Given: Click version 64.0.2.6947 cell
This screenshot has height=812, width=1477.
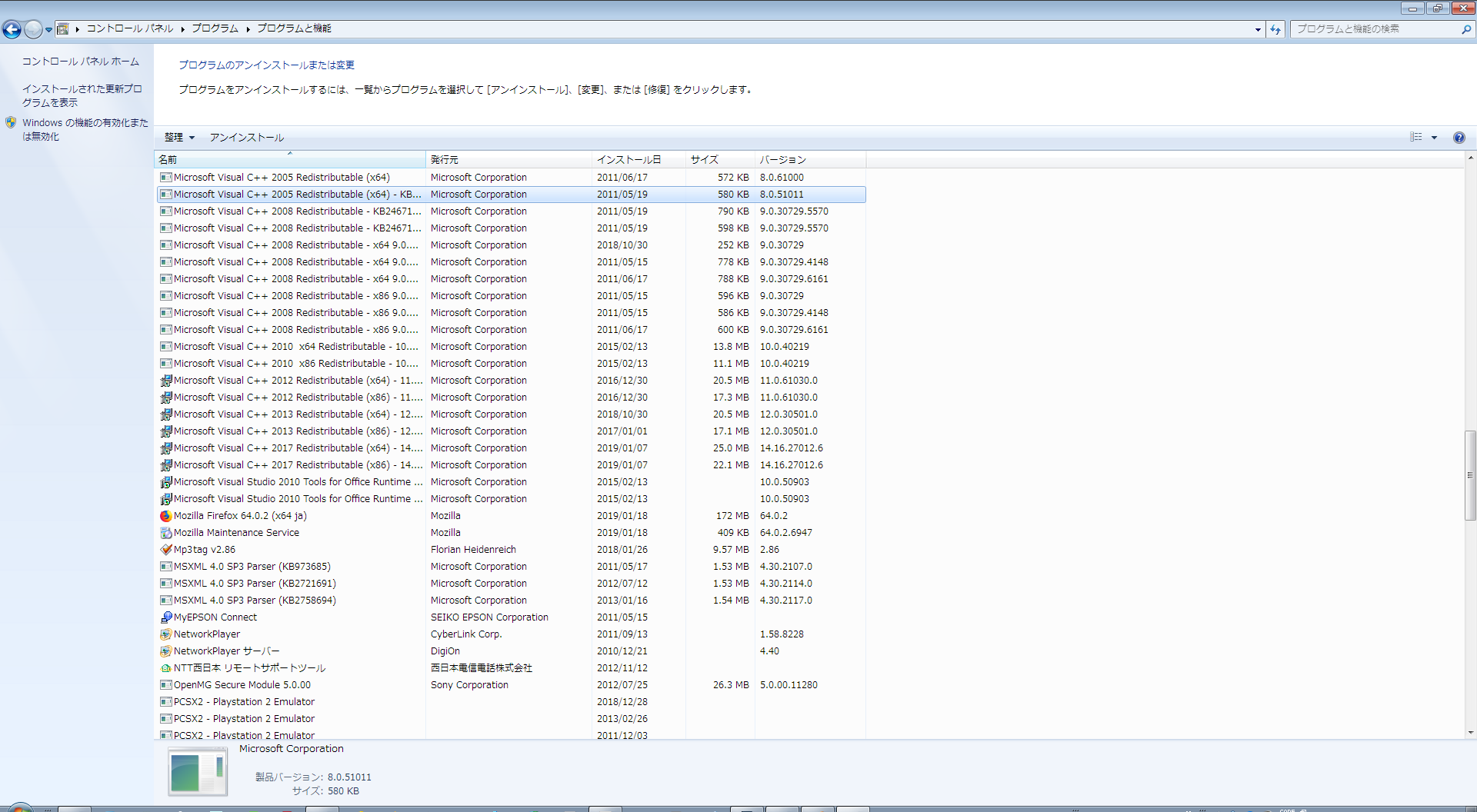Looking at the screenshot, I should (x=786, y=533).
